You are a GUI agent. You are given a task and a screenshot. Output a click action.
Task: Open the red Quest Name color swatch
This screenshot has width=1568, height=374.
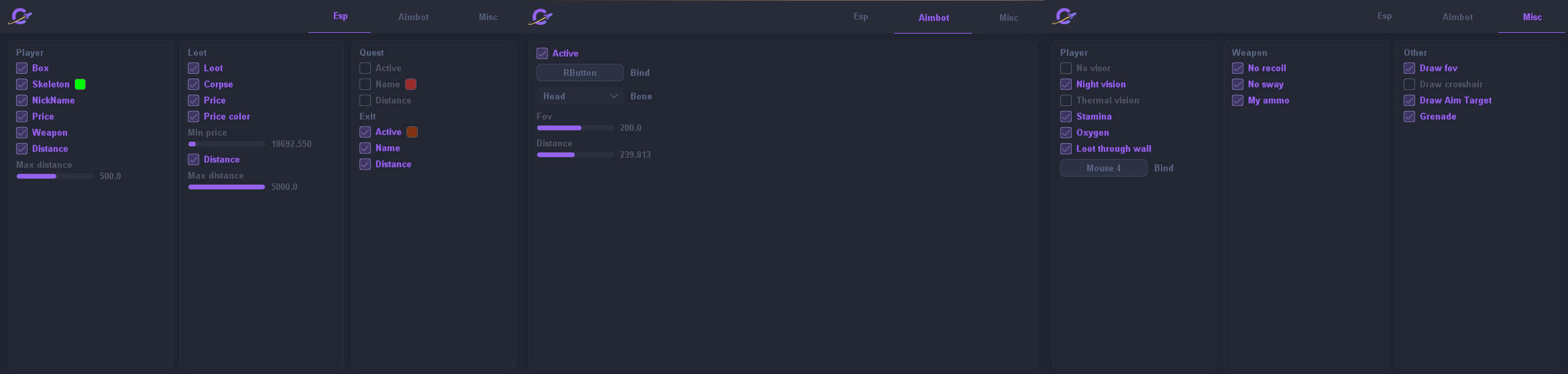(410, 84)
